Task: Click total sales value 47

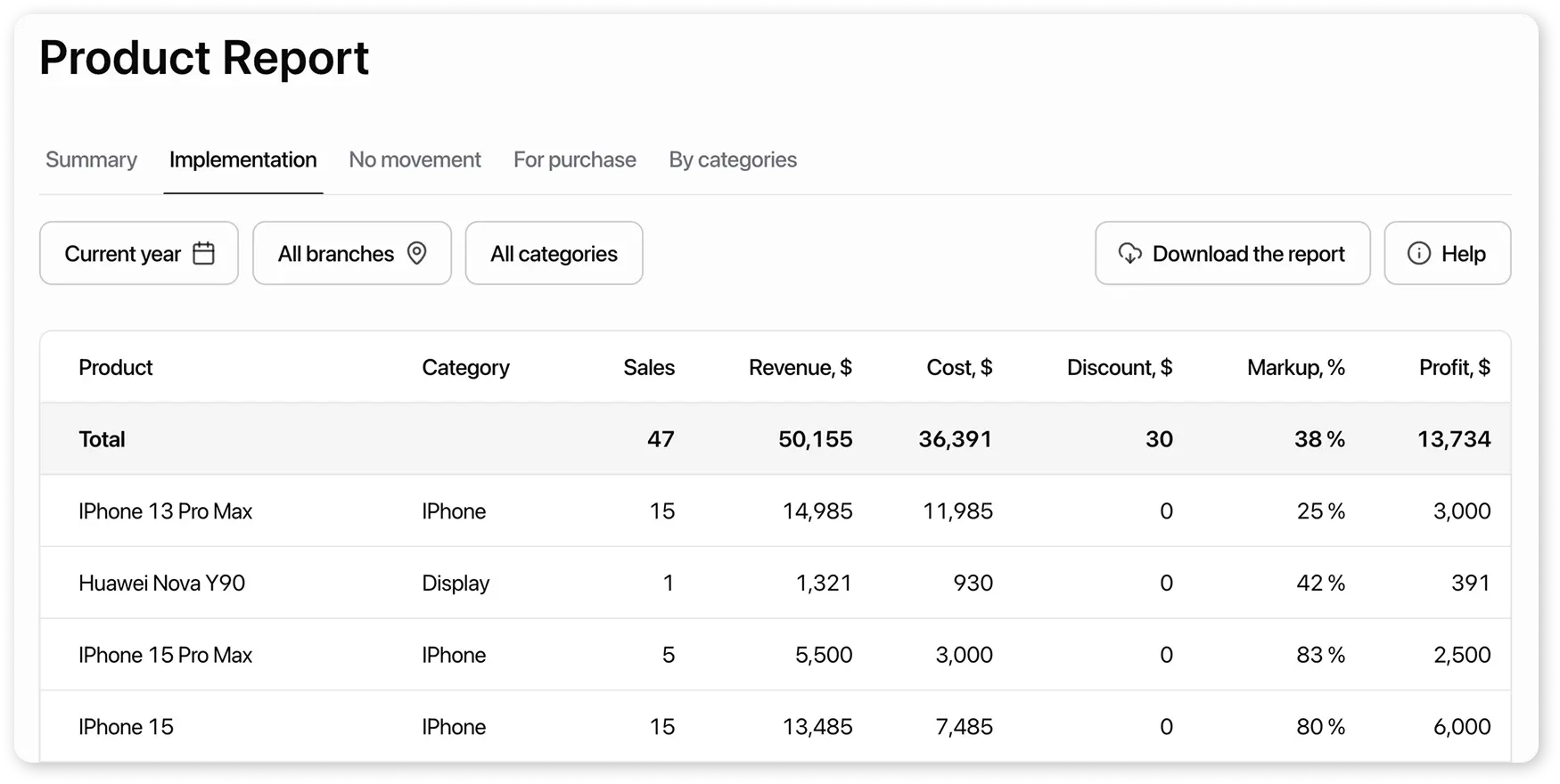Action: click(661, 439)
